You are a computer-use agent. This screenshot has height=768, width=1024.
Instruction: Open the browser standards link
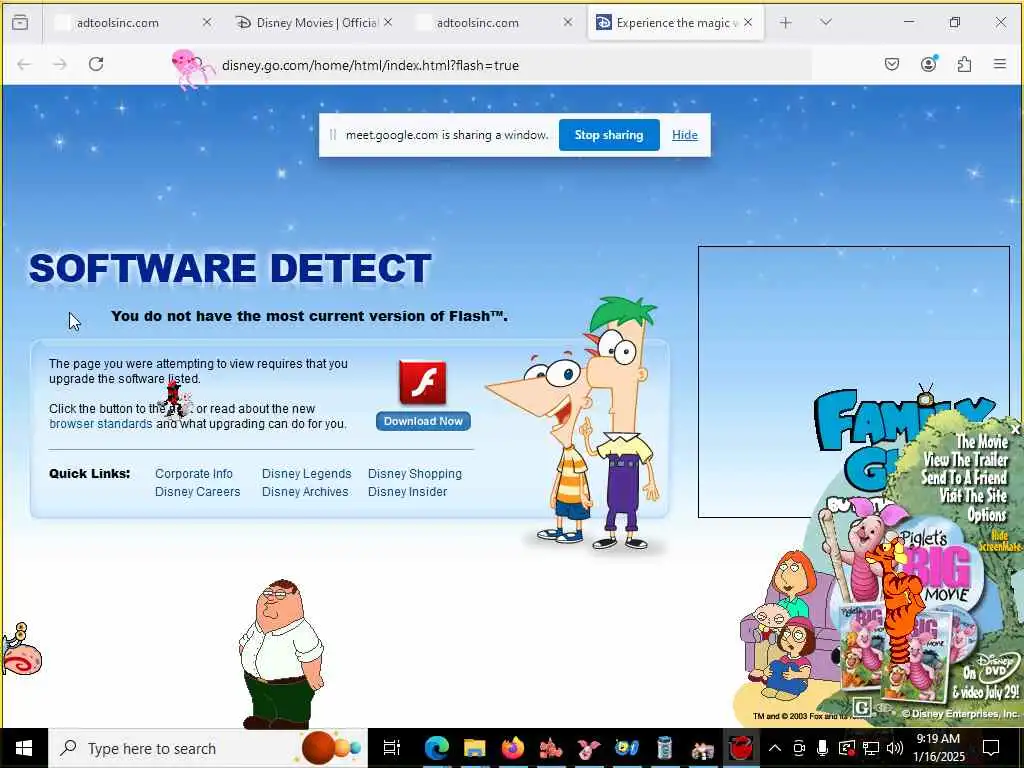[x=101, y=423]
